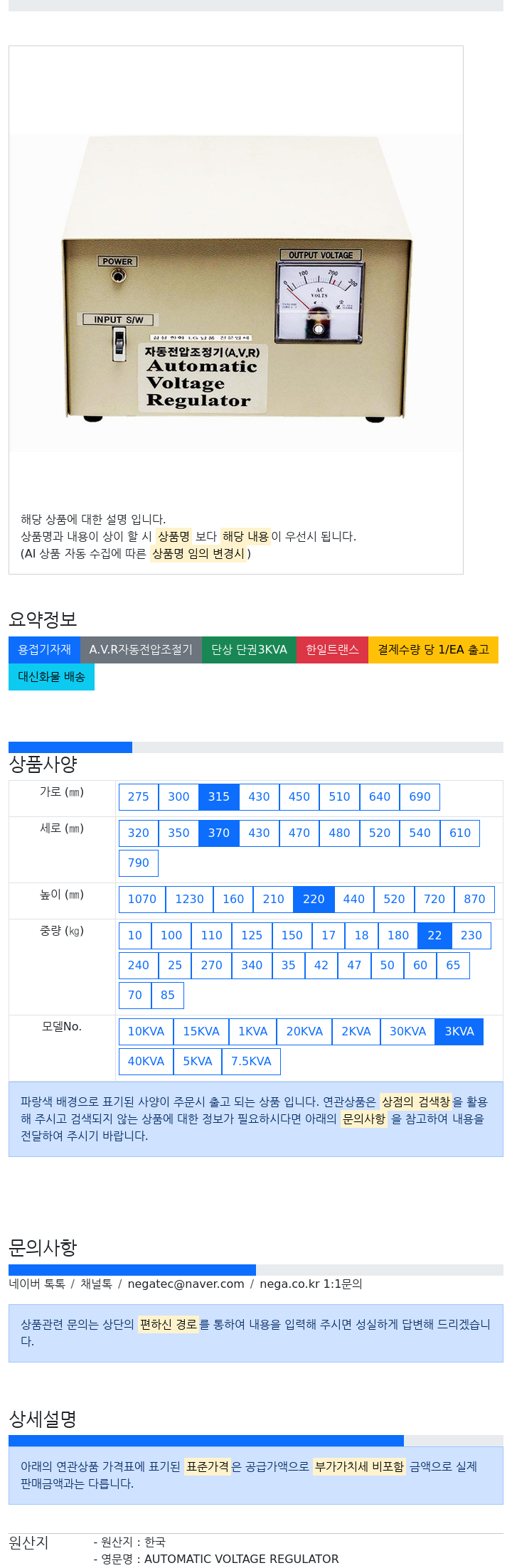
Task: Select the 단상 단권3KVA green tag
Action: (249, 650)
